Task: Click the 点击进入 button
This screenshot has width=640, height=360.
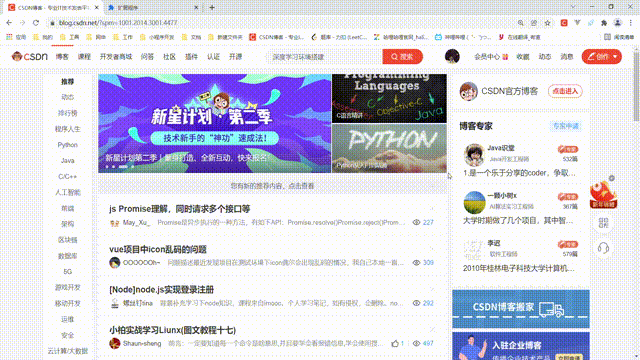Action: 565,91
